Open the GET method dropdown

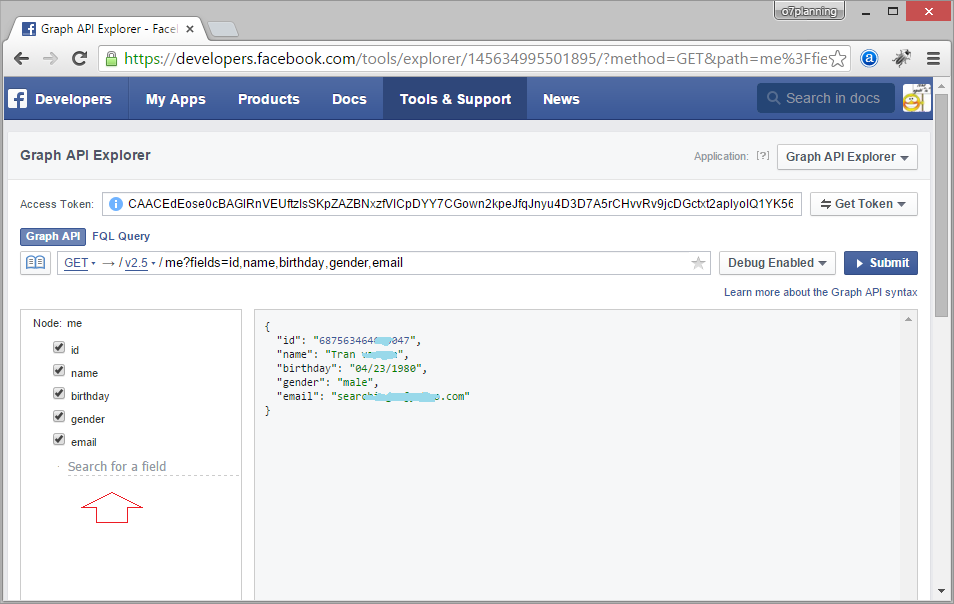pyautogui.click(x=80, y=263)
